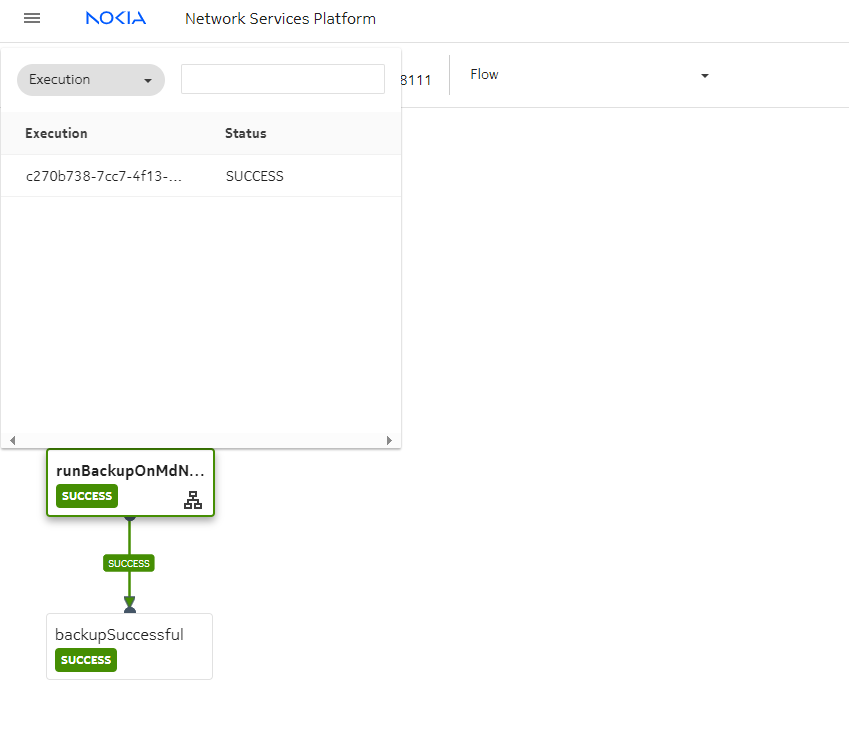Sort by Execution column header

57,134
